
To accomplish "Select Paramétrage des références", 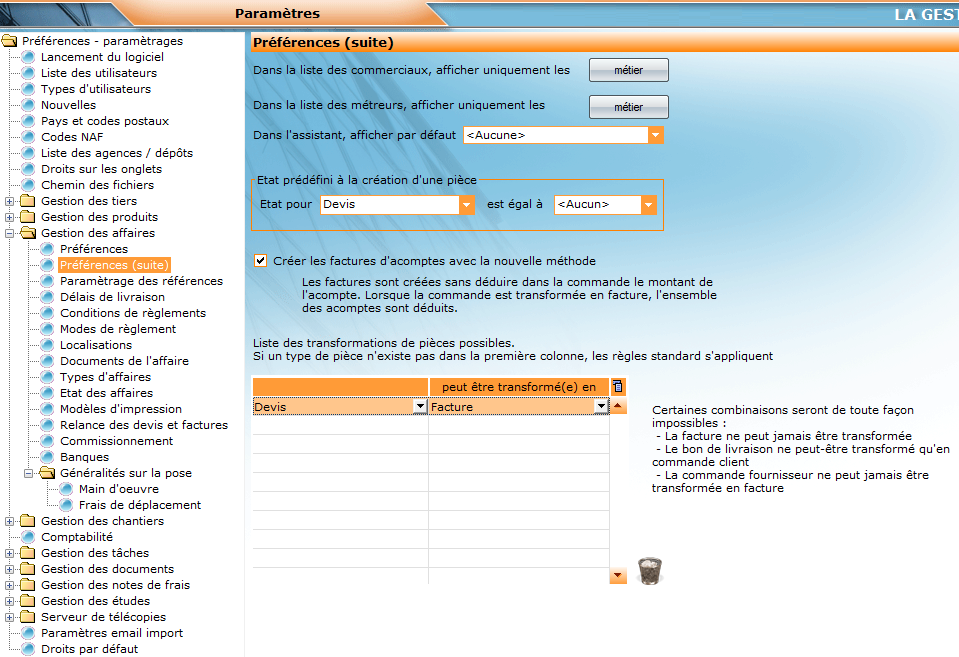I will pos(141,280).
